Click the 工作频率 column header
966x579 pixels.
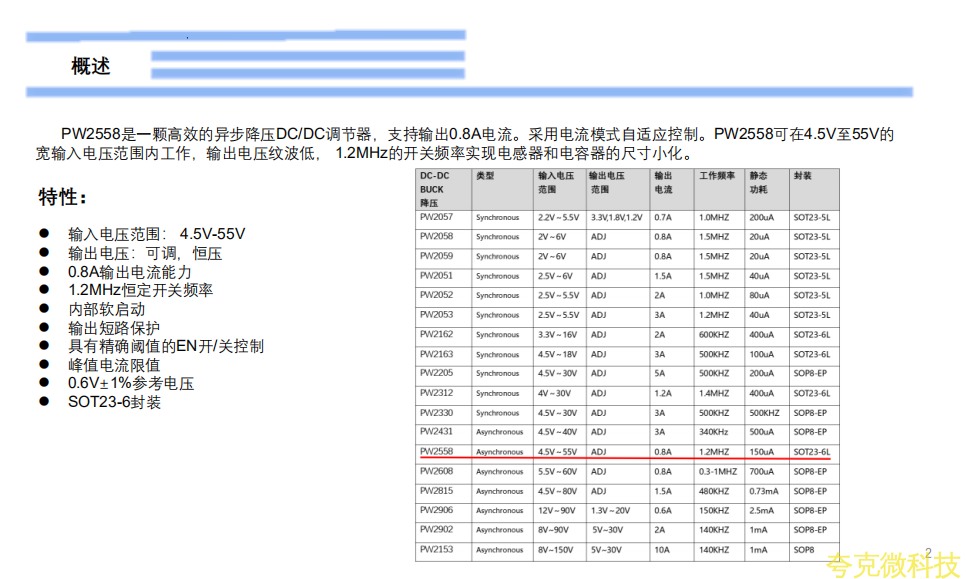point(716,176)
